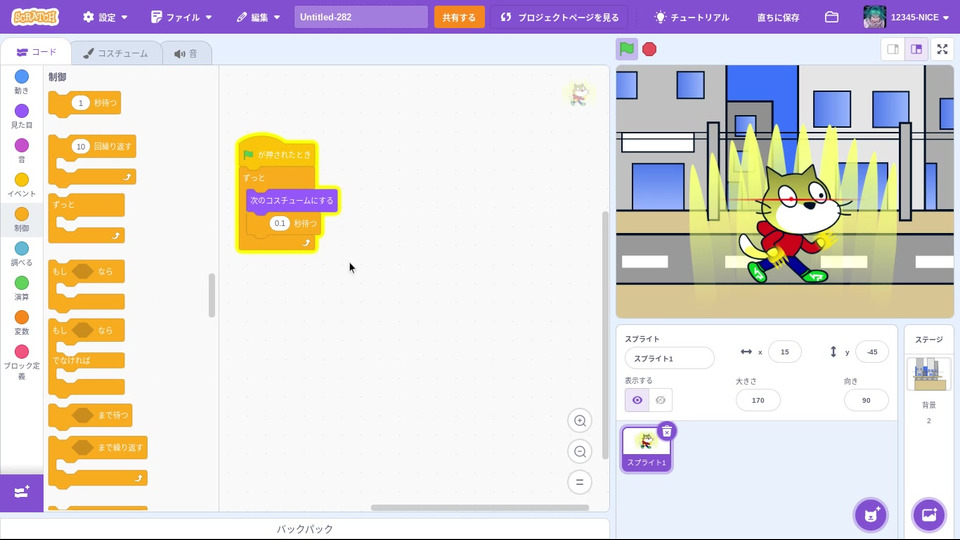Image resolution: width=960 pixels, height=540 pixels.
Task: Select the stage backdrop thumbnail
Action: click(x=929, y=373)
